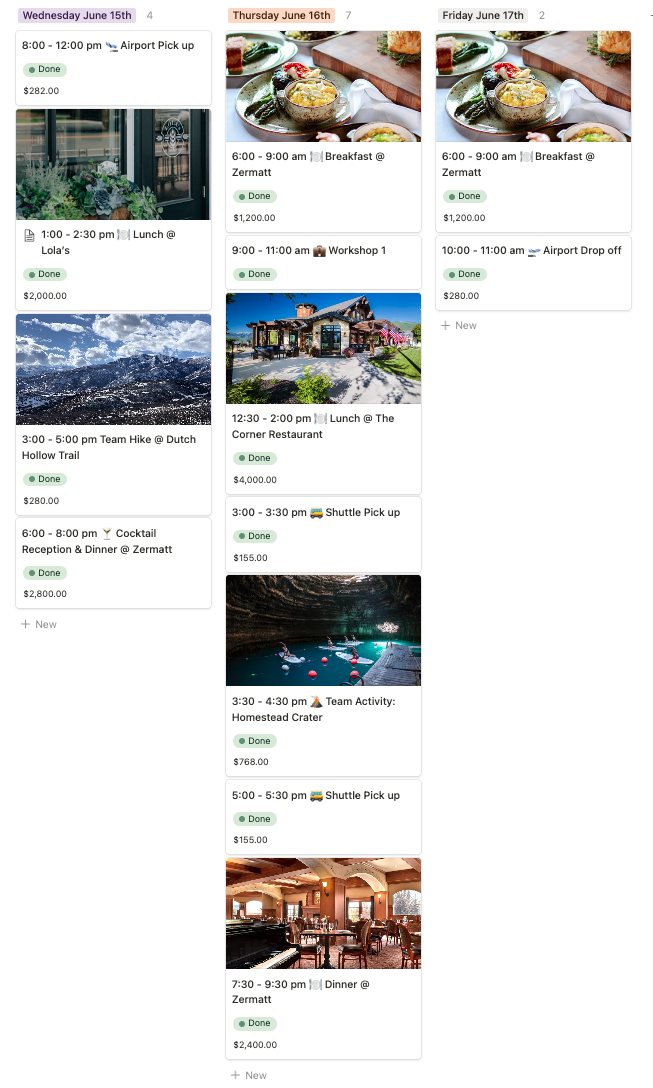Click the bus icon on the 3:00 Shuttle Pick up
Viewport: 653px width, 1088px height.
pos(316,513)
